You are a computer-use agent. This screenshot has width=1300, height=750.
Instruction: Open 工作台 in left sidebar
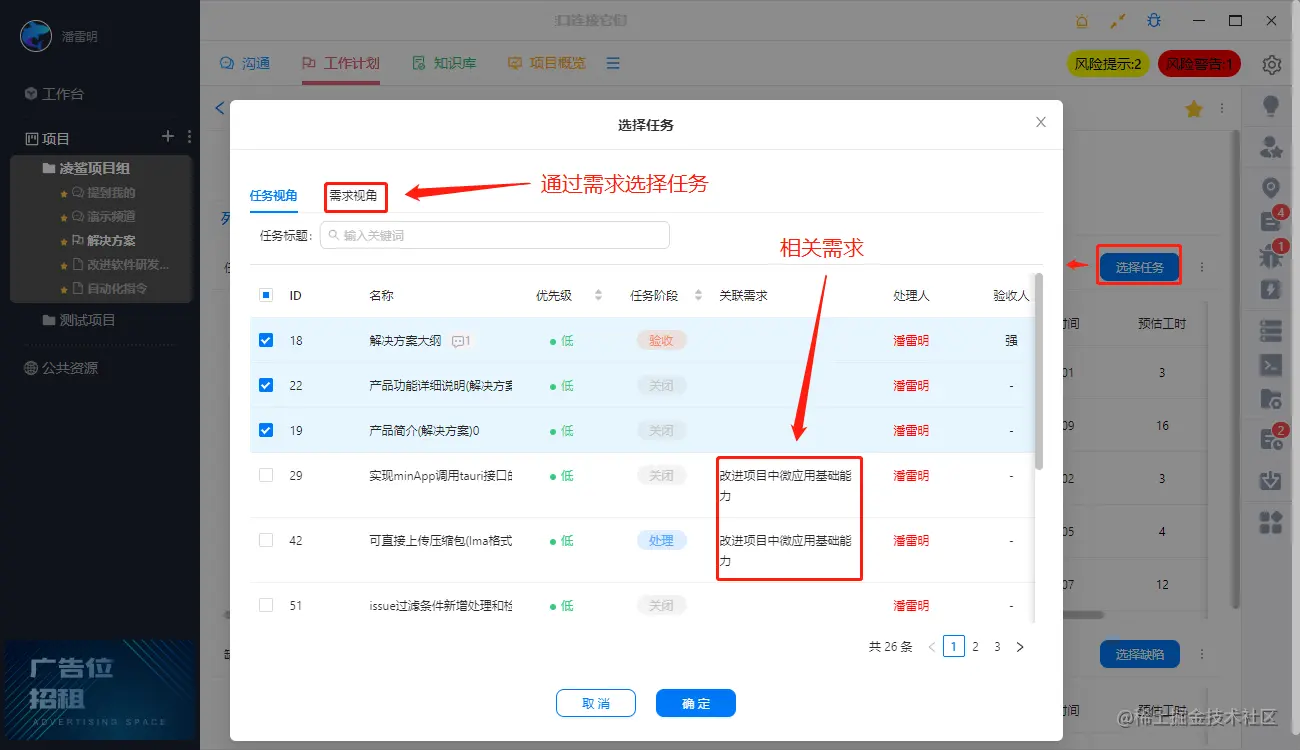click(54, 94)
